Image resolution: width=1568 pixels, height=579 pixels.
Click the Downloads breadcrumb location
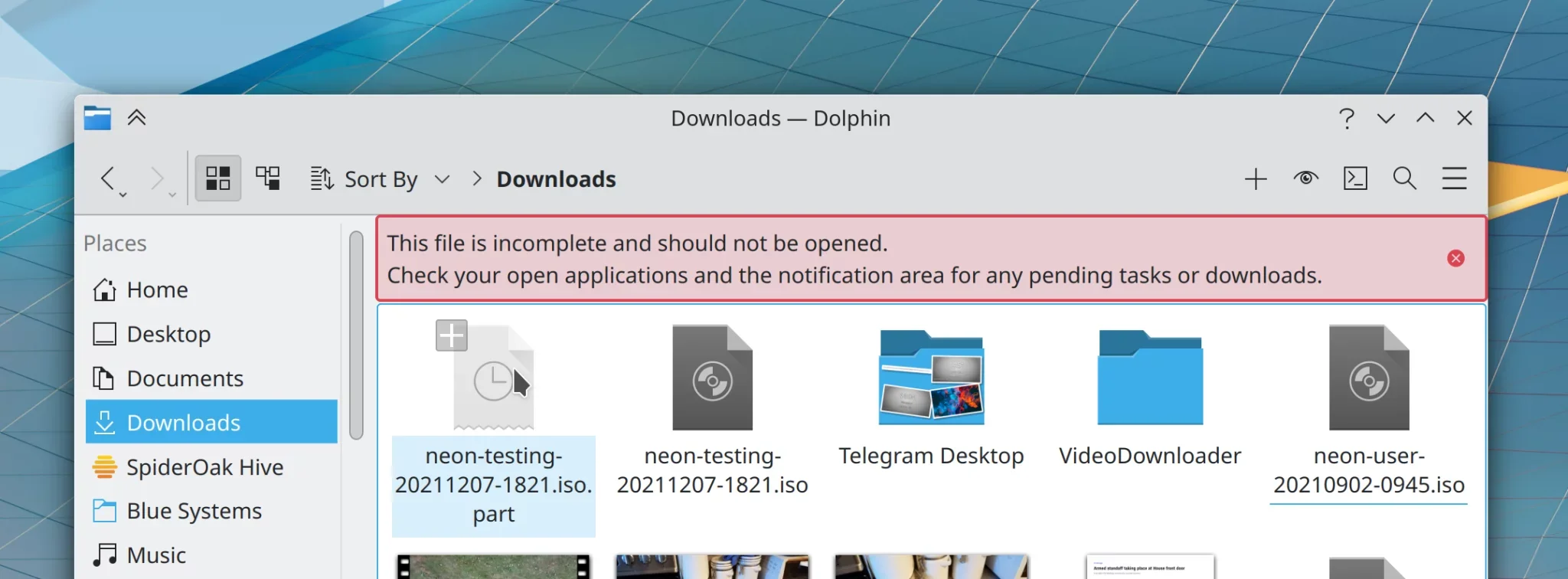[556, 179]
